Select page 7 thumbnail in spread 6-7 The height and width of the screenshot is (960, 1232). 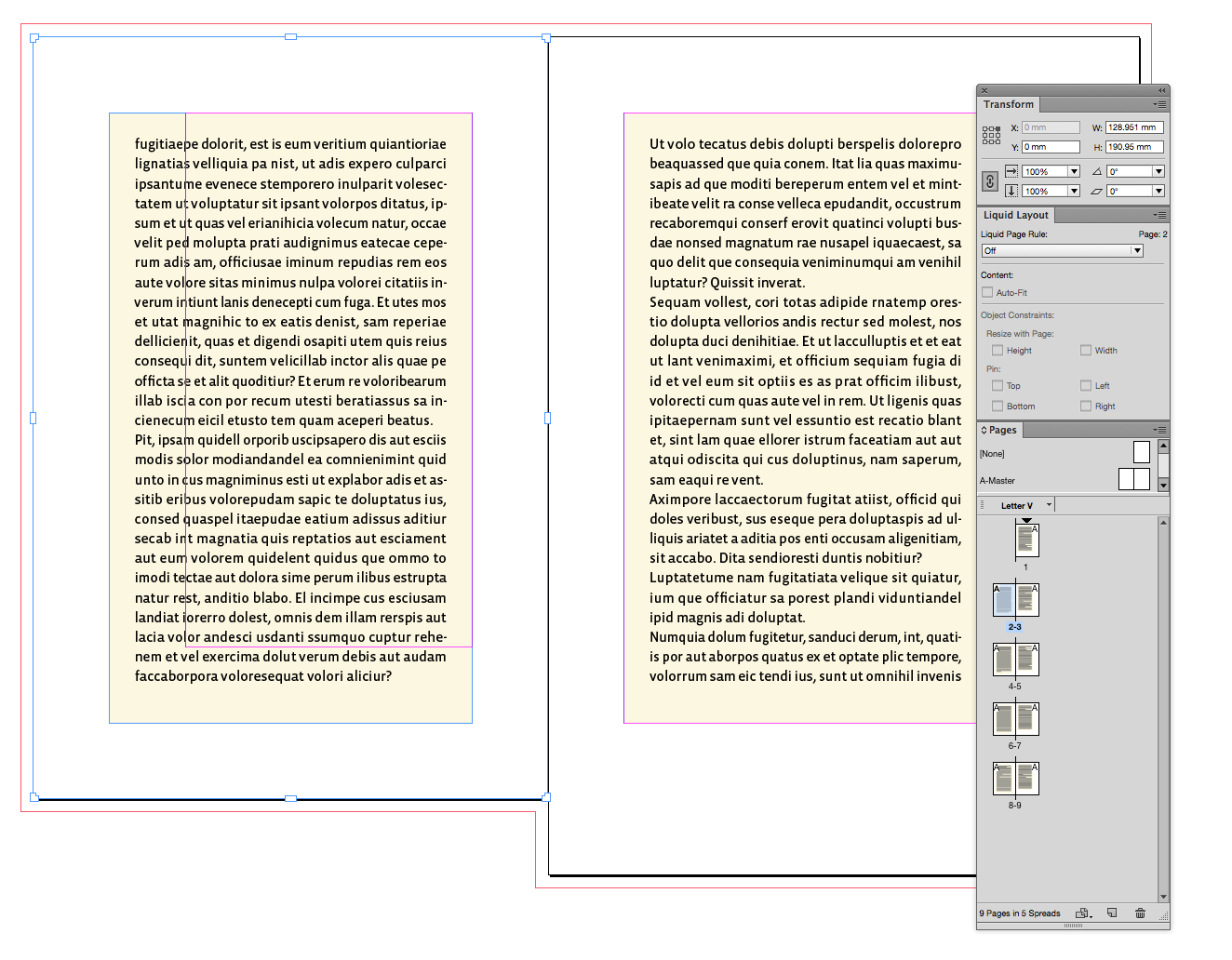click(1026, 719)
